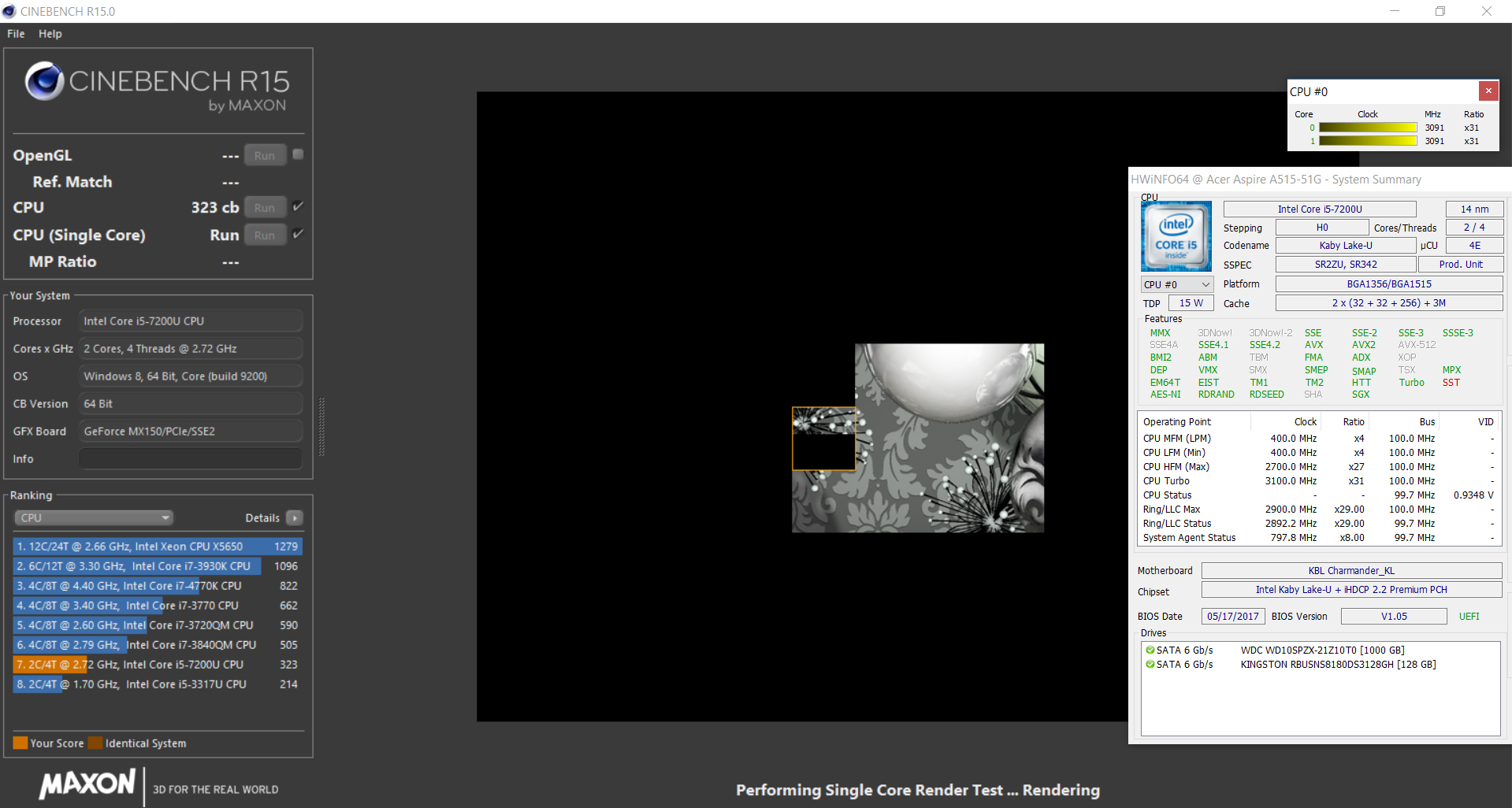Click the Identical System legend swatch
Viewport: 1512px width, 808px height.
[95, 743]
